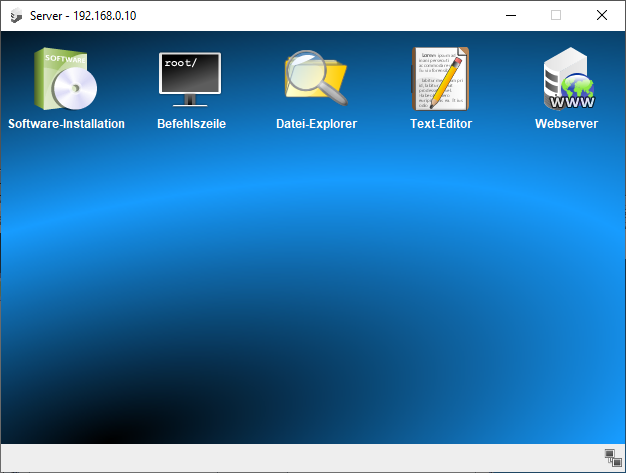This screenshot has width=626, height=473.
Task: Launch the Befehlszeile terminal icon
Action: (x=190, y=79)
